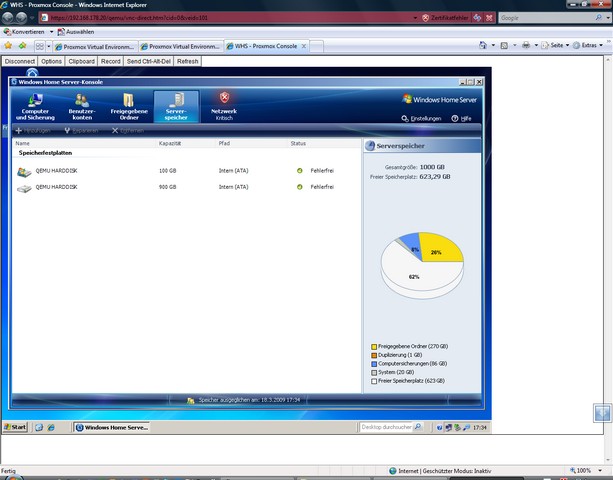Click the 62% free space pie slice
The height and width of the screenshot is (480, 613).
click(414, 278)
